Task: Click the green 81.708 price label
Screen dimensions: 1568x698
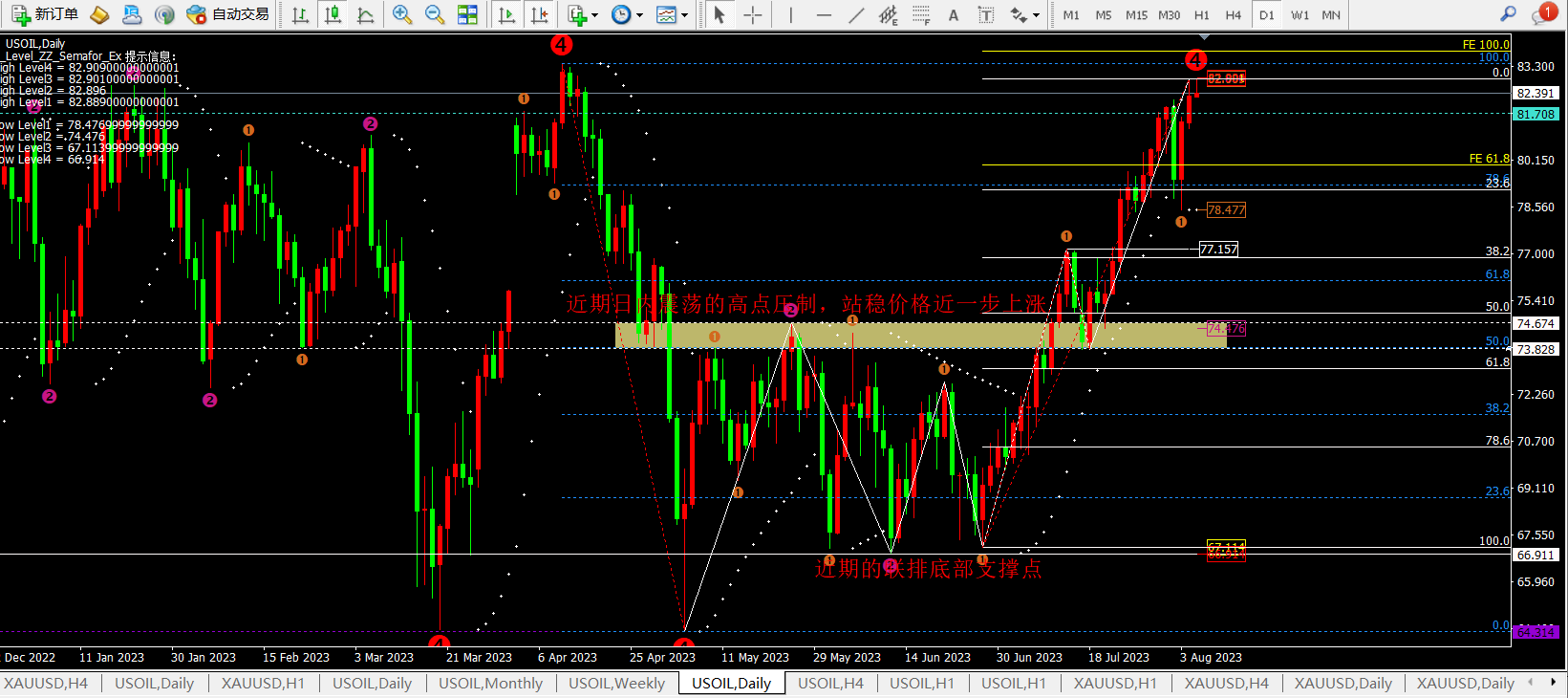Action: click(1536, 114)
